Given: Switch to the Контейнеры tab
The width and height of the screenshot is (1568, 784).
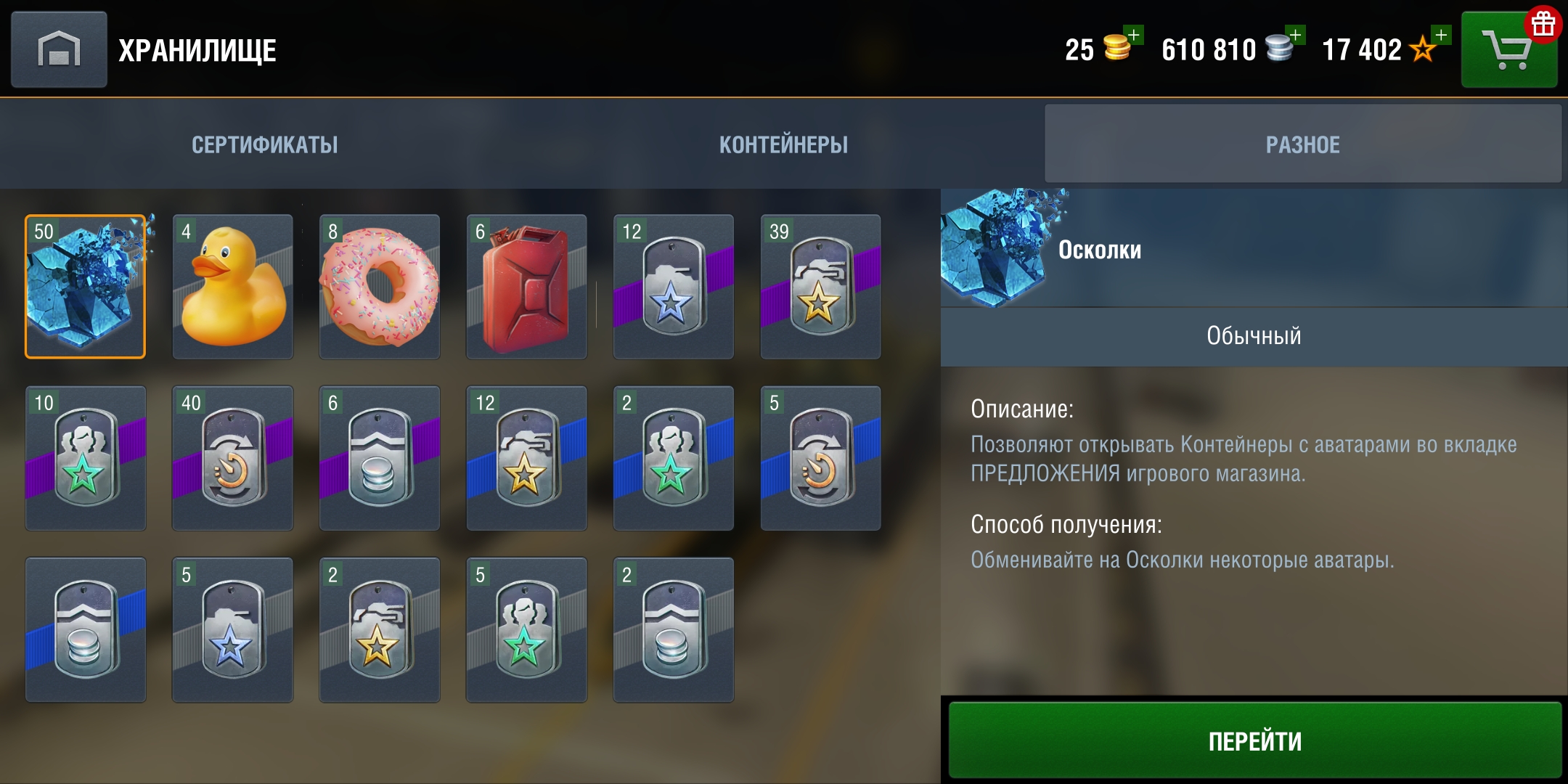Looking at the screenshot, I should point(783,144).
